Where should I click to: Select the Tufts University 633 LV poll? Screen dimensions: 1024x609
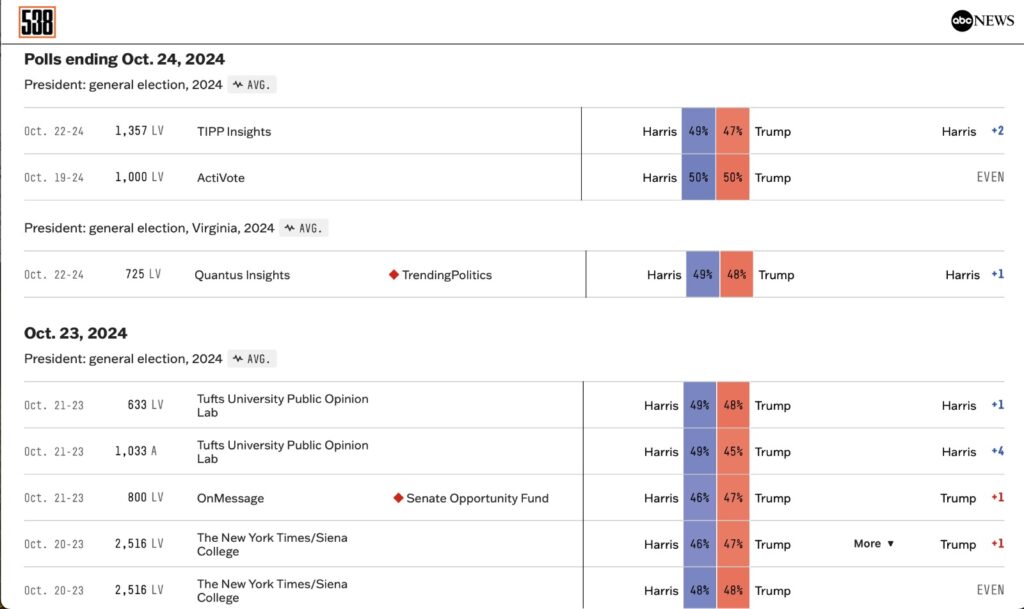point(282,405)
